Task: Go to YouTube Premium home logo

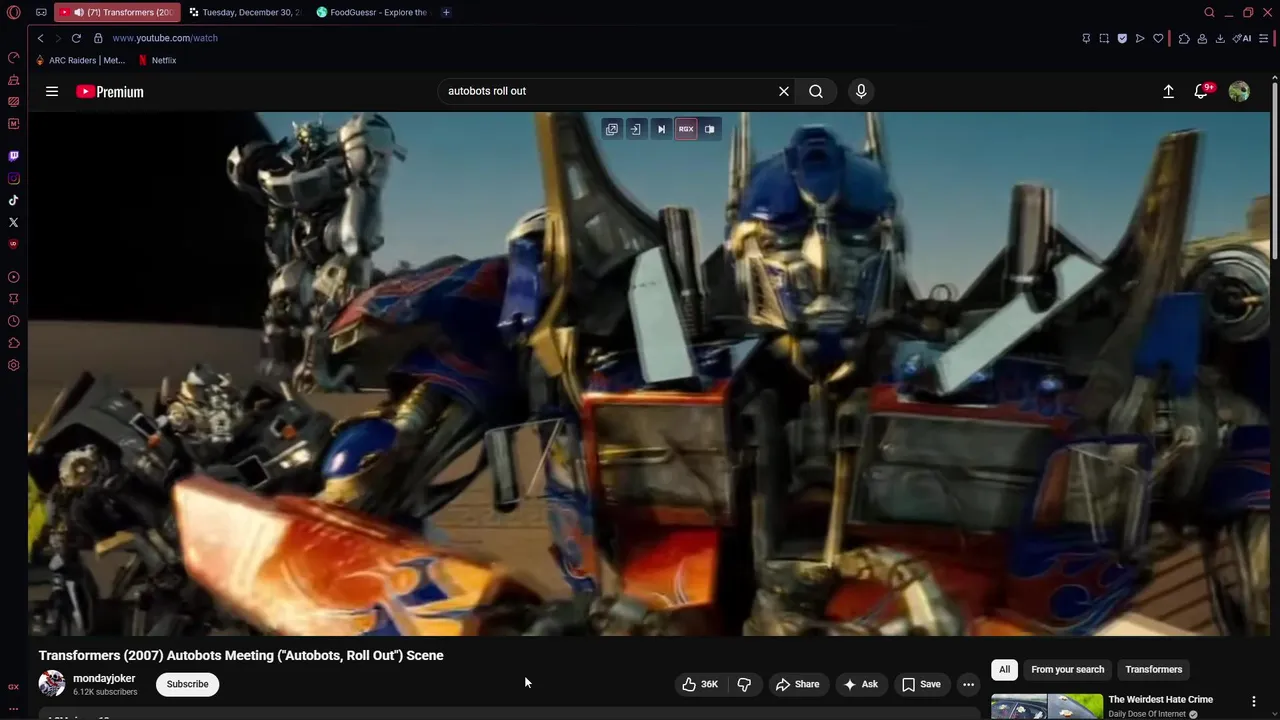Action: pyautogui.click(x=110, y=91)
